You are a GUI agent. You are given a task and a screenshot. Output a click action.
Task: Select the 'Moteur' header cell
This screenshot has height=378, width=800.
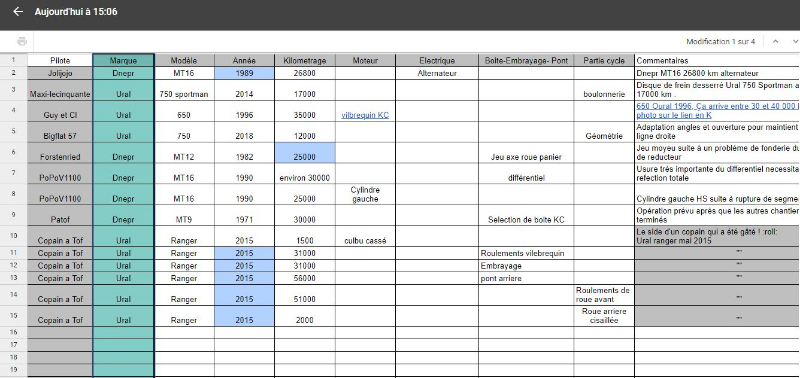coord(365,60)
